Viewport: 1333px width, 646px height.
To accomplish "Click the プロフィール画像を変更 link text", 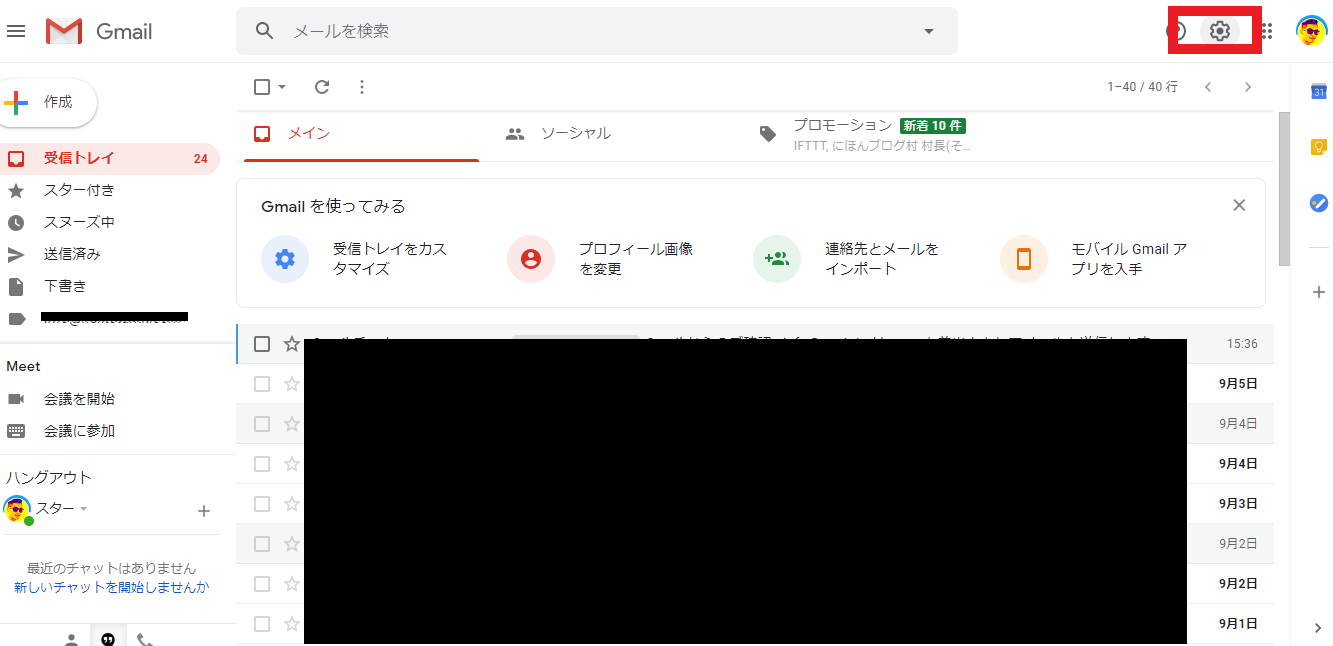I will tap(636, 259).
